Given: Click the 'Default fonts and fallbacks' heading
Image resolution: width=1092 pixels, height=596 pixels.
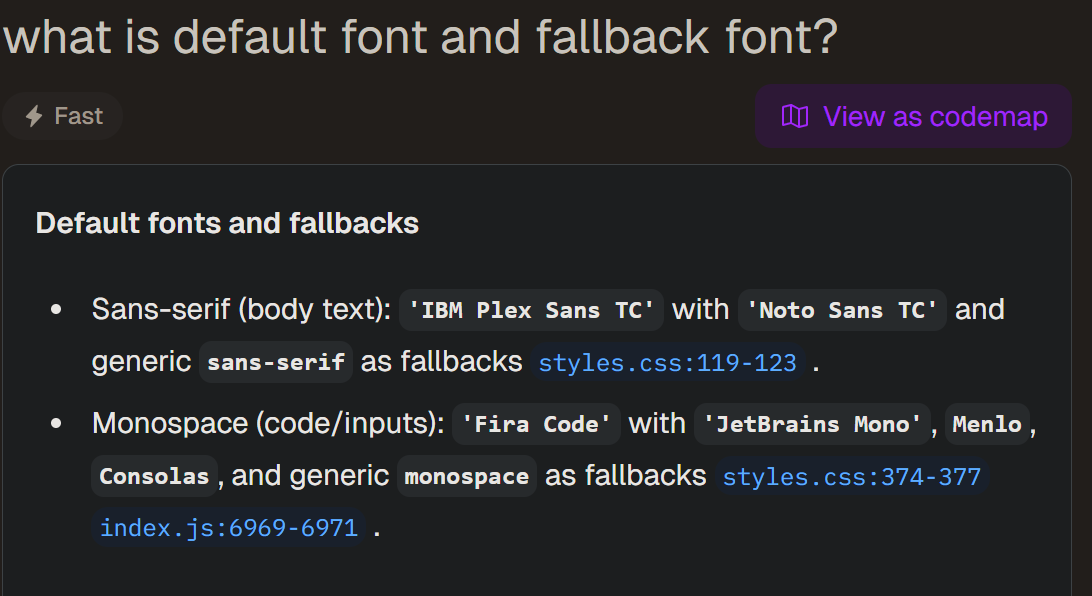Looking at the screenshot, I should pos(227,222).
